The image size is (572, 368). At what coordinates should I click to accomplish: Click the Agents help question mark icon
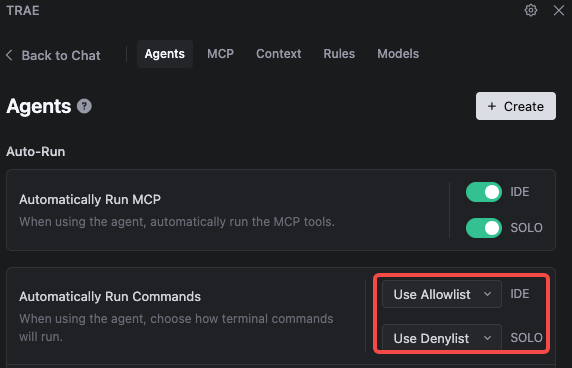click(x=84, y=106)
